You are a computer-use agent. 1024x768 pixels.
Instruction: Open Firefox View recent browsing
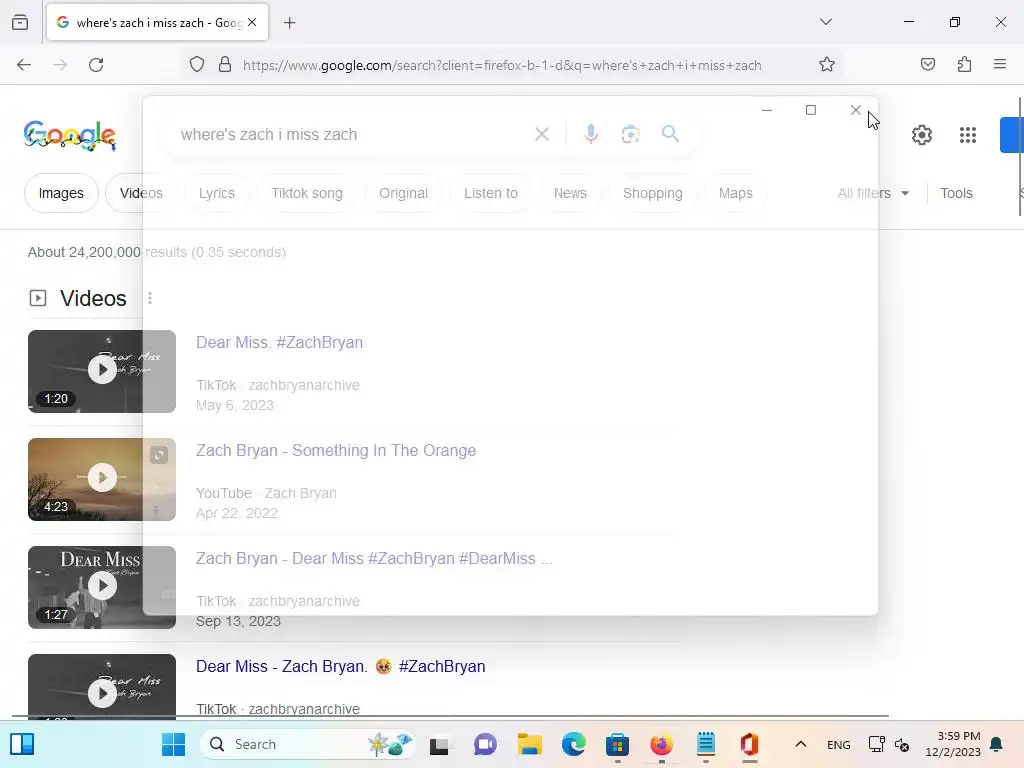point(20,23)
